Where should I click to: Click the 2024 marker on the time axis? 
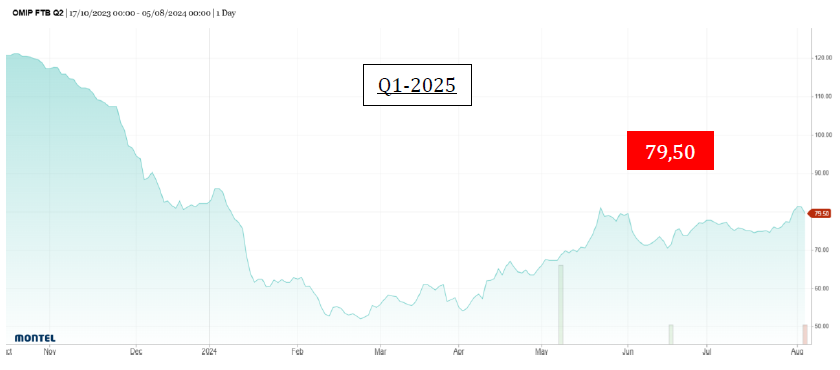[x=209, y=352]
